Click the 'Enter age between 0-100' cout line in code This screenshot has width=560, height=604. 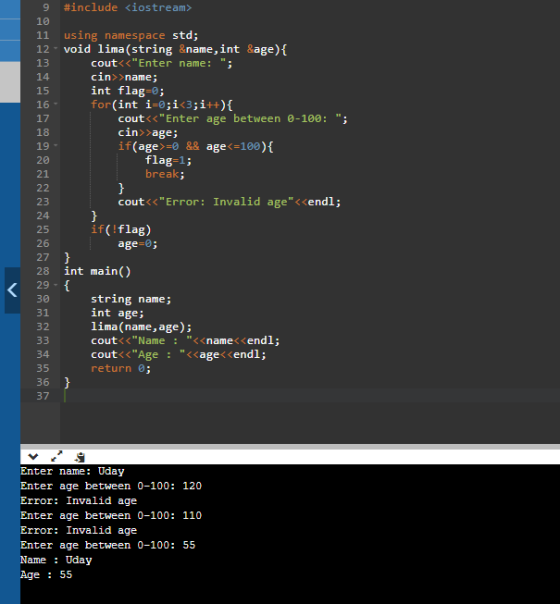(233, 119)
